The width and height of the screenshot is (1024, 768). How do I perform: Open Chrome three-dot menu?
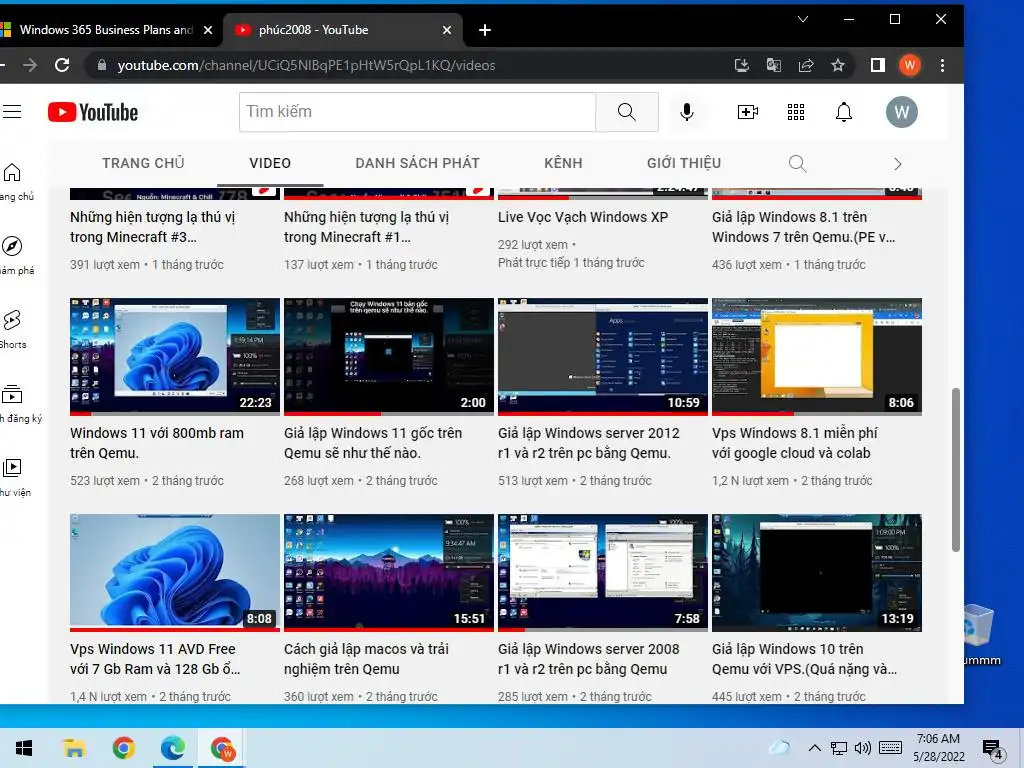[x=942, y=65]
